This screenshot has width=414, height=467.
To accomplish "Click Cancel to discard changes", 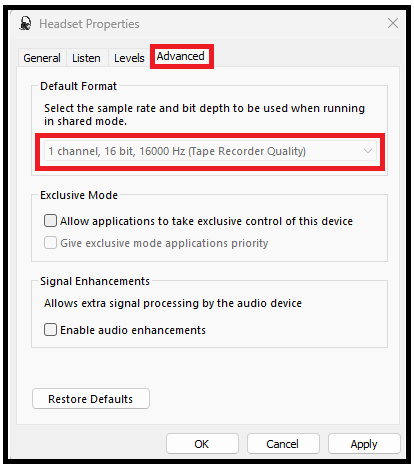I will click(283, 444).
